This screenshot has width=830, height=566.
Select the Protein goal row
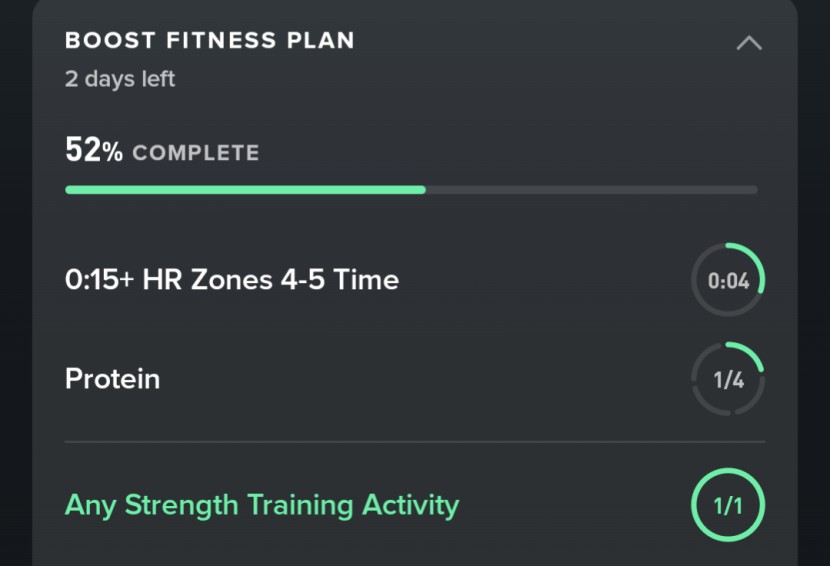112,379
